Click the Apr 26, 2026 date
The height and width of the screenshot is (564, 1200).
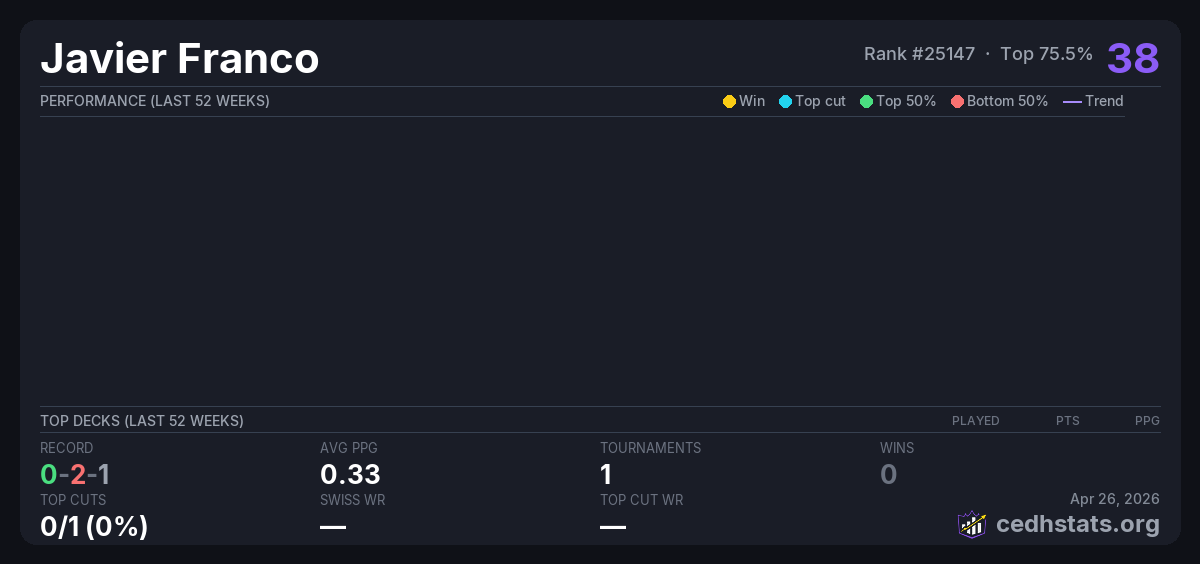pyautogui.click(x=1114, y=498)
